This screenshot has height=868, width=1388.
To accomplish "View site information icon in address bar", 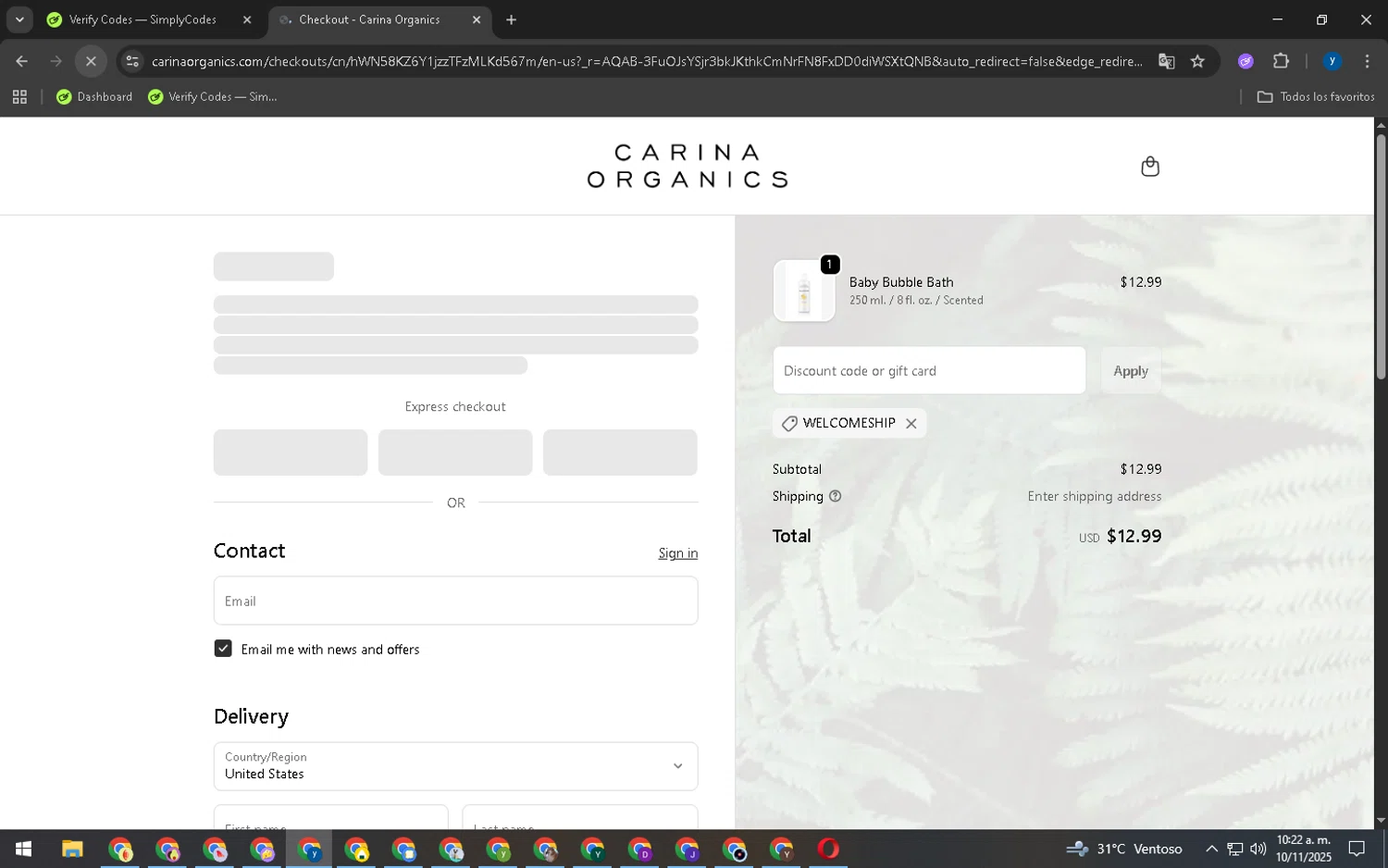I will point(132,61).
